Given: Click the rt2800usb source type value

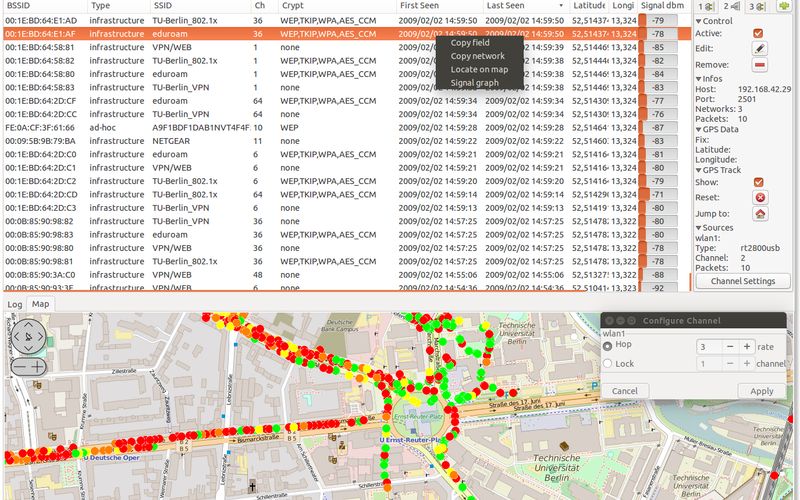Looking at the screenshot, I should pyautogui.click(x=760, y=248).
